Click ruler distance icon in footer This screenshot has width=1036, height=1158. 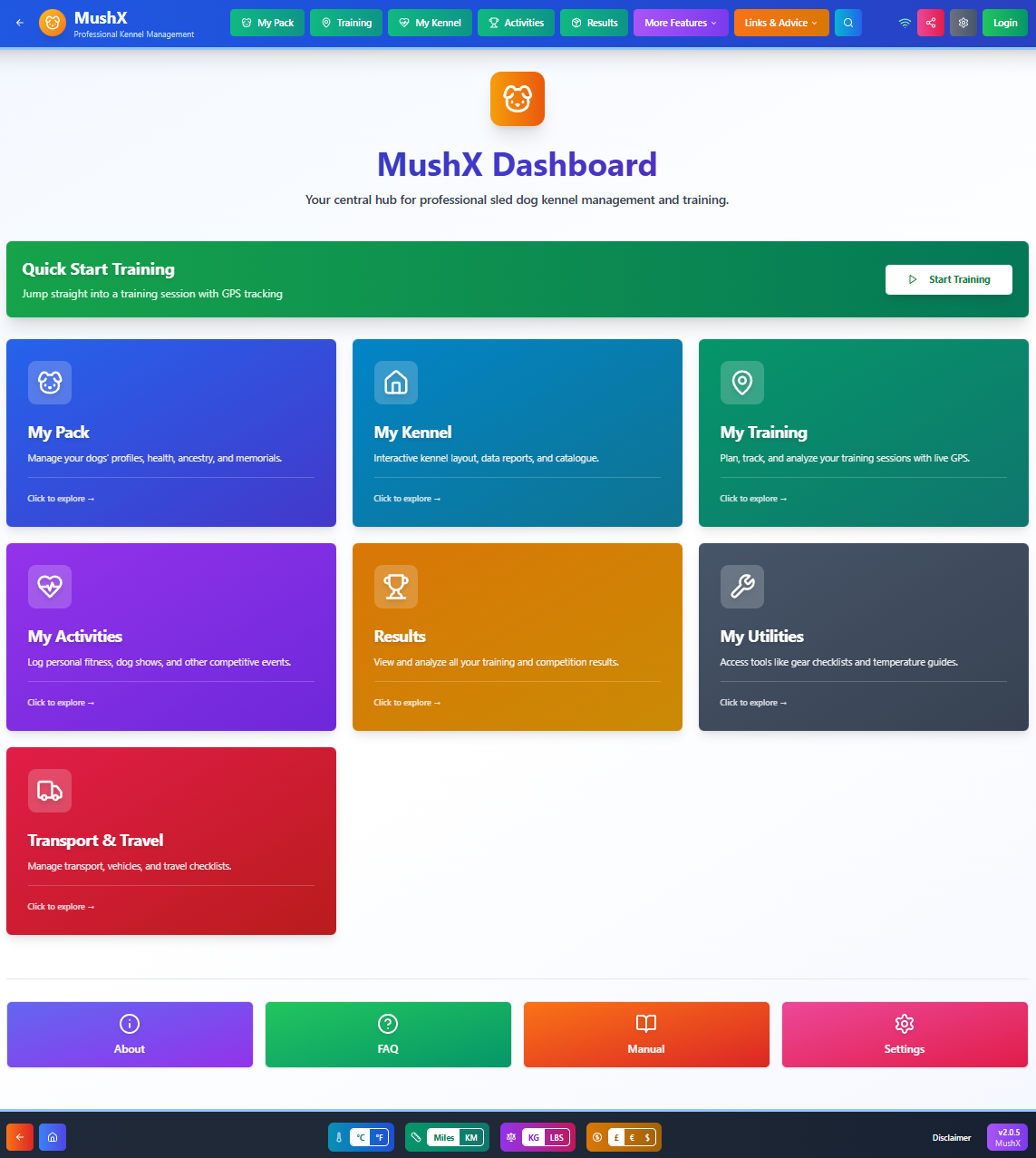point(416,1137)
